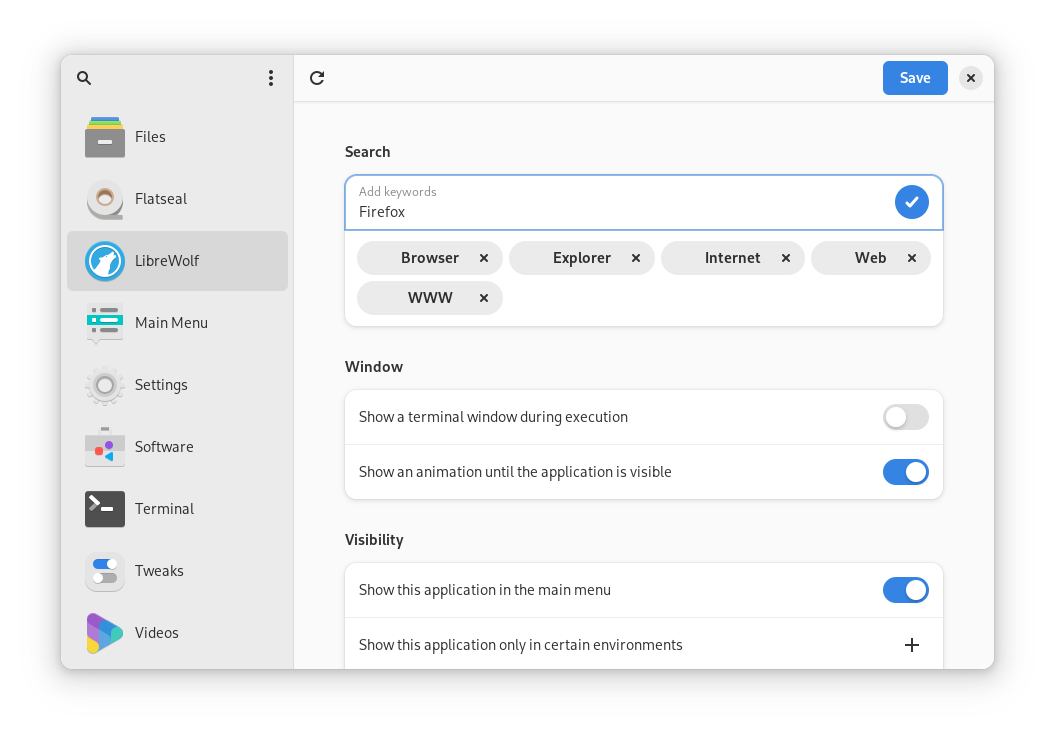Disable the startup animation toggle
This screenshot has height=736, width=1055.
coord(906,472)
